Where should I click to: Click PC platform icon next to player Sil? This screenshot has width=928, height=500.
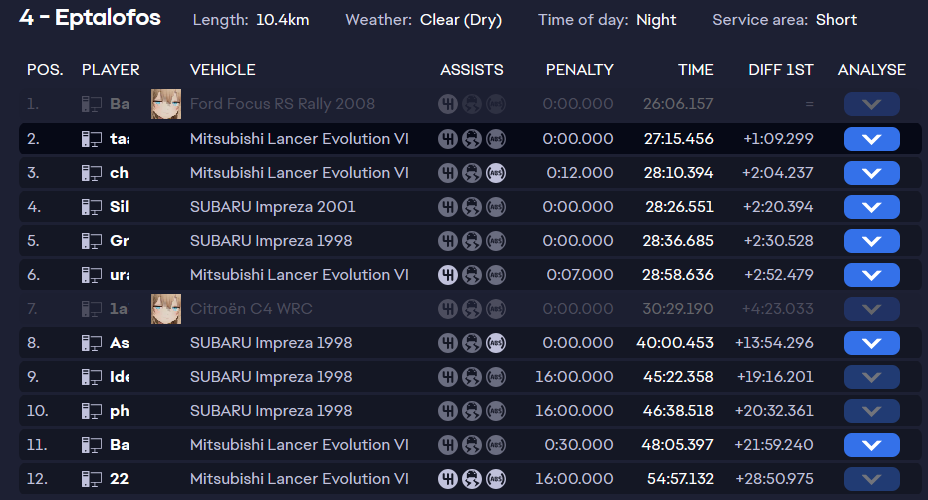(92, 207)
